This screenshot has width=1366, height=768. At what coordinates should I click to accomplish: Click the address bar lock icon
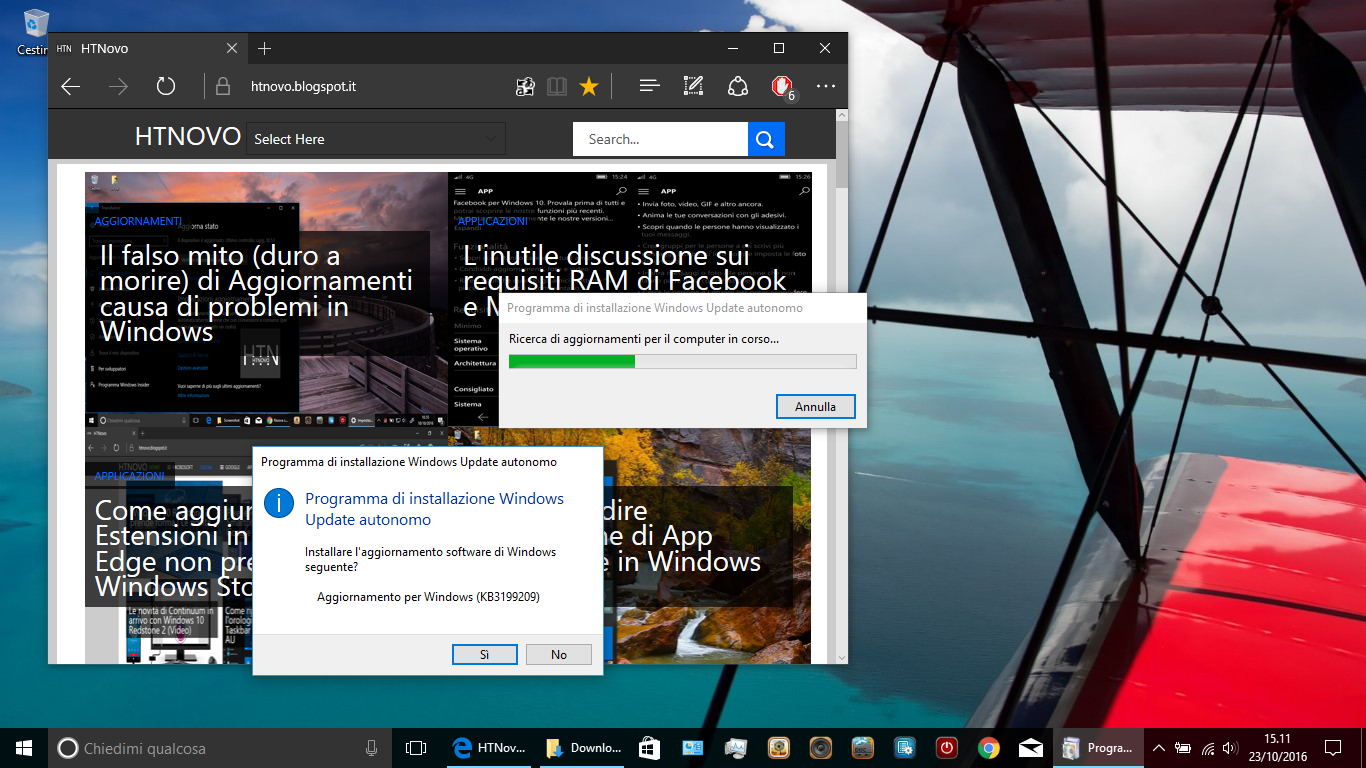[x=223, y=87]
